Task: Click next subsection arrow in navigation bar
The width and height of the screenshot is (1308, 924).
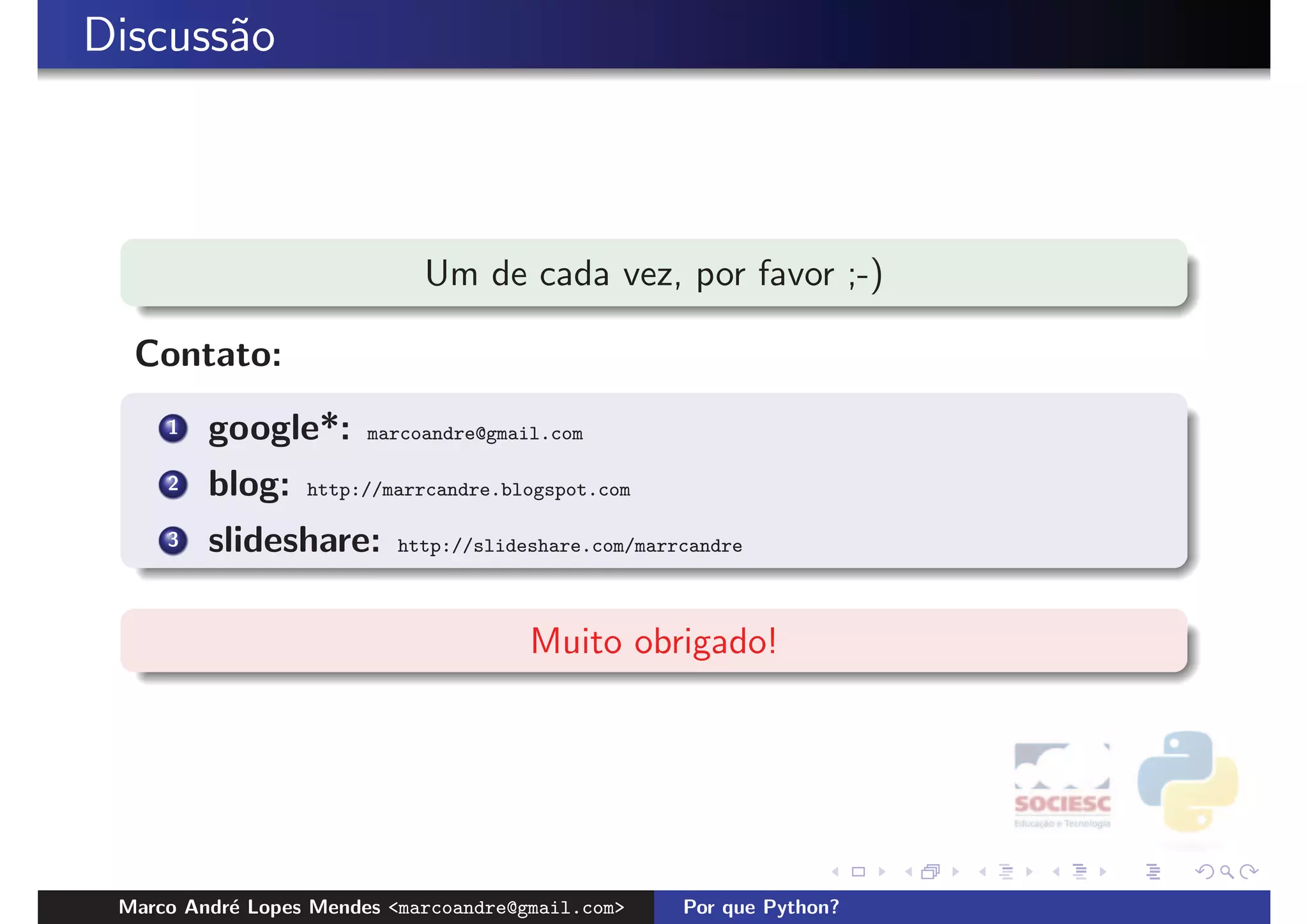Action: 1030,872
